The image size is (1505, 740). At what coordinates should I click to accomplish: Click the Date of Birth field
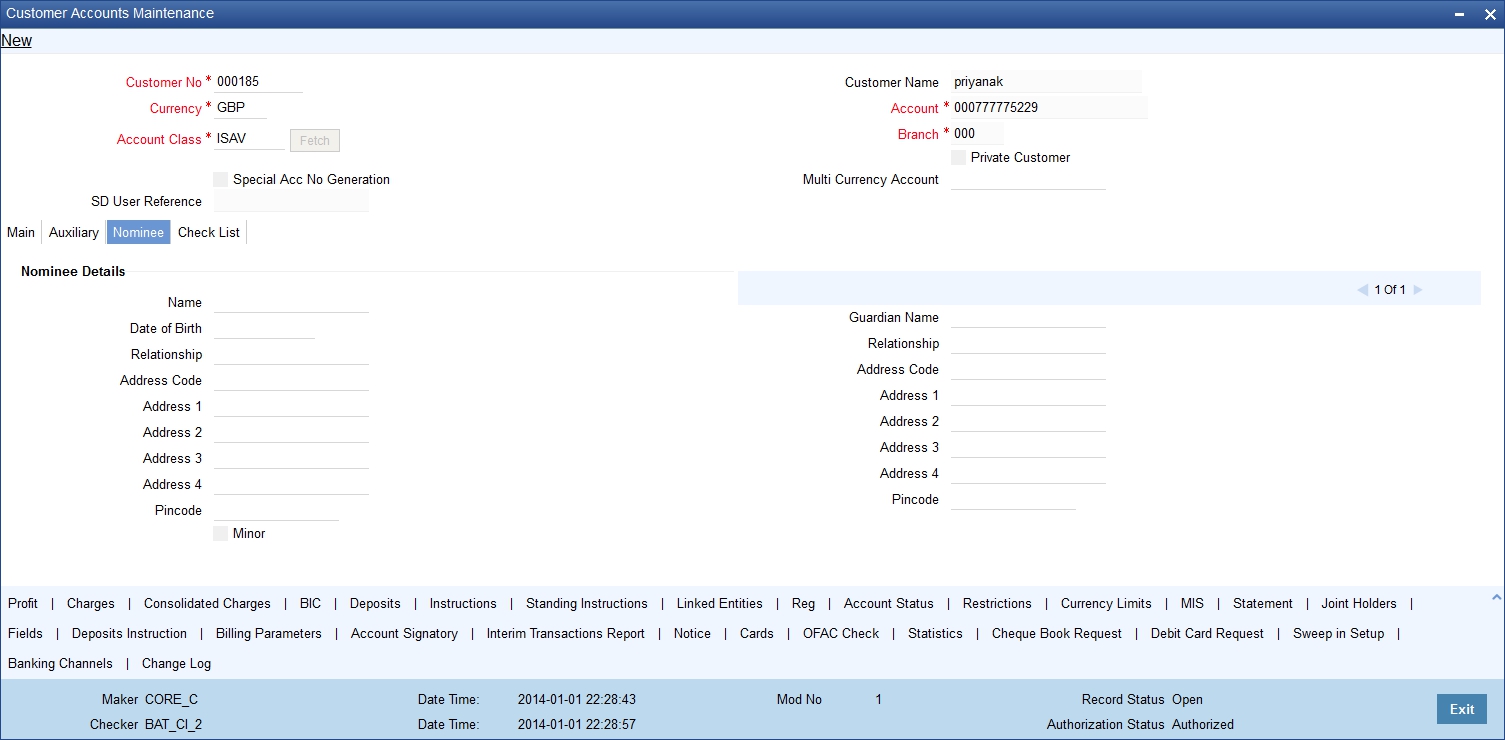coord(264,328)
